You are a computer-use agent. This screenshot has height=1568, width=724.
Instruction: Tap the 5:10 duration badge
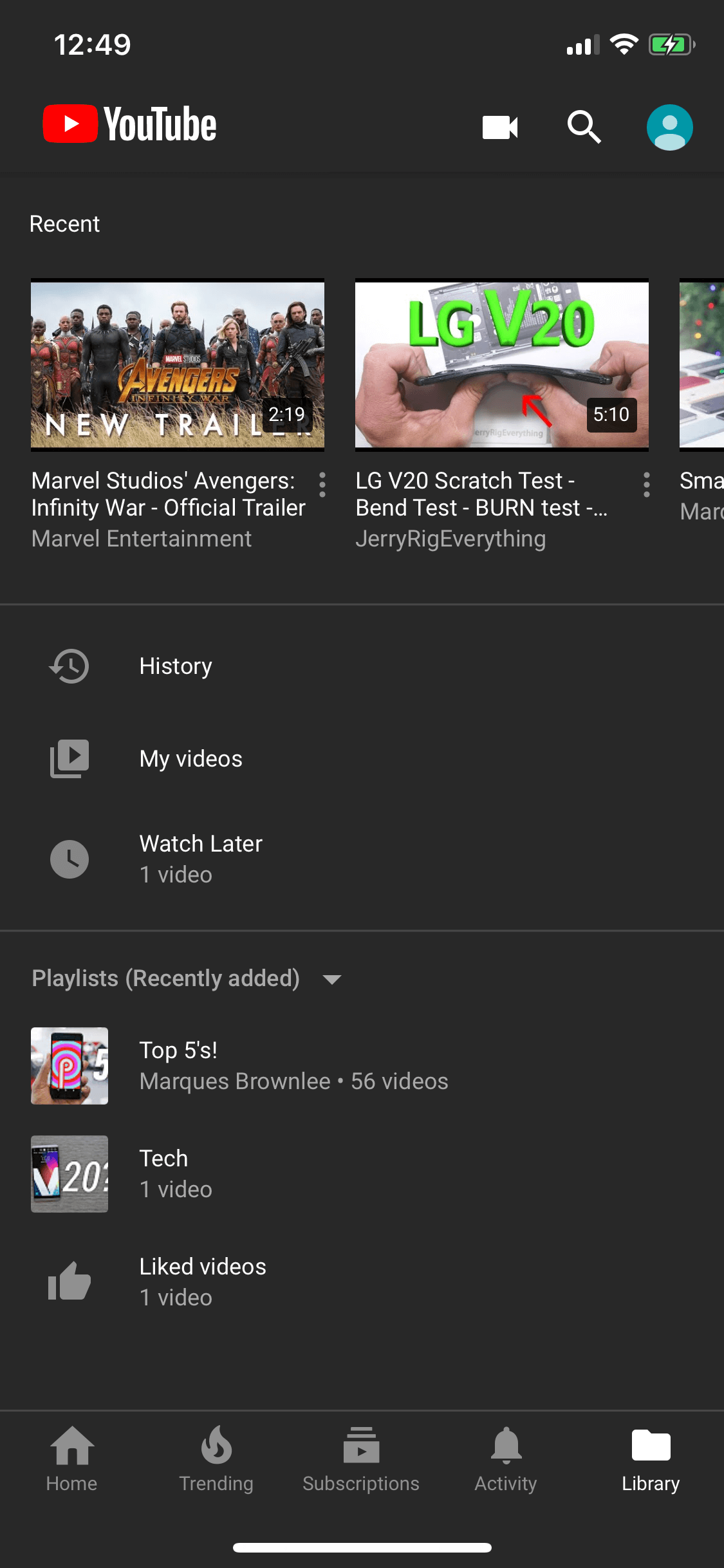[611, 415]
